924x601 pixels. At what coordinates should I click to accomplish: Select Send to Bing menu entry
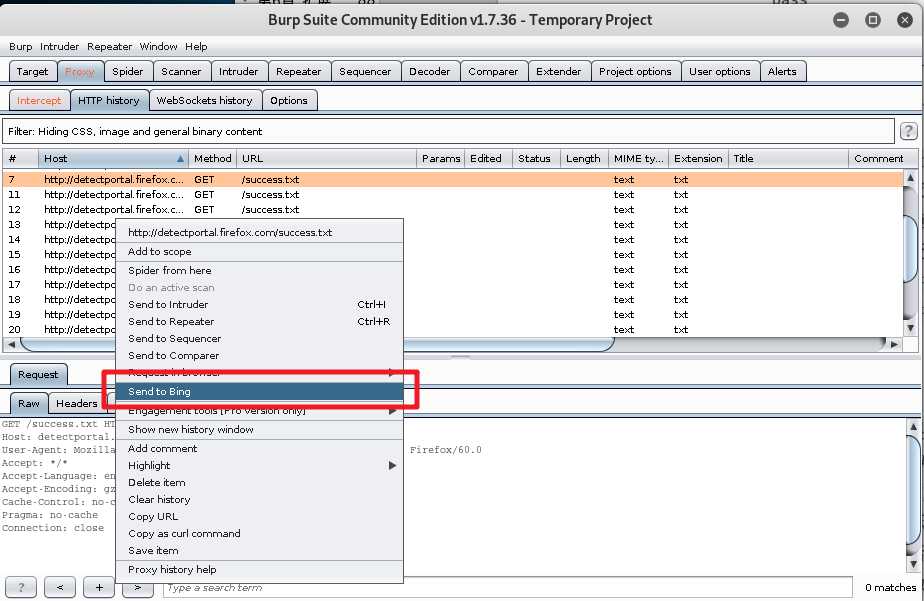pos(259,391)
